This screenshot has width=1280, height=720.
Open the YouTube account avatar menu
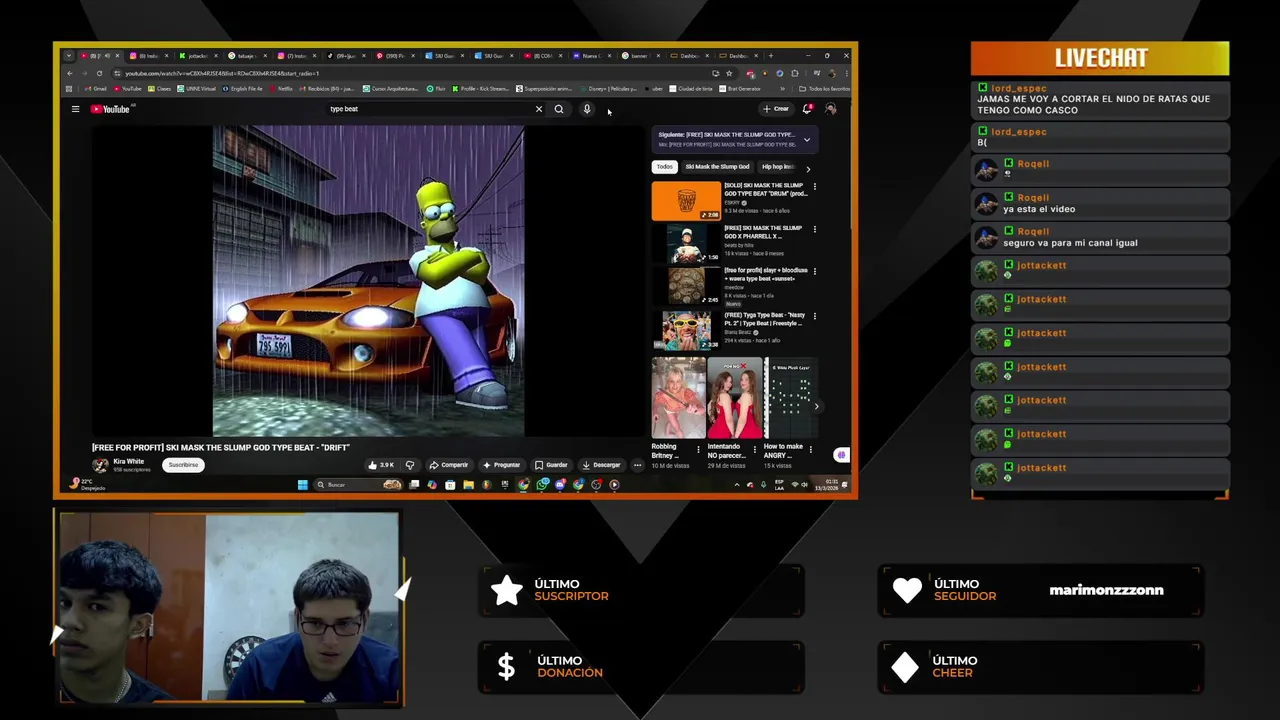(830, 109)
